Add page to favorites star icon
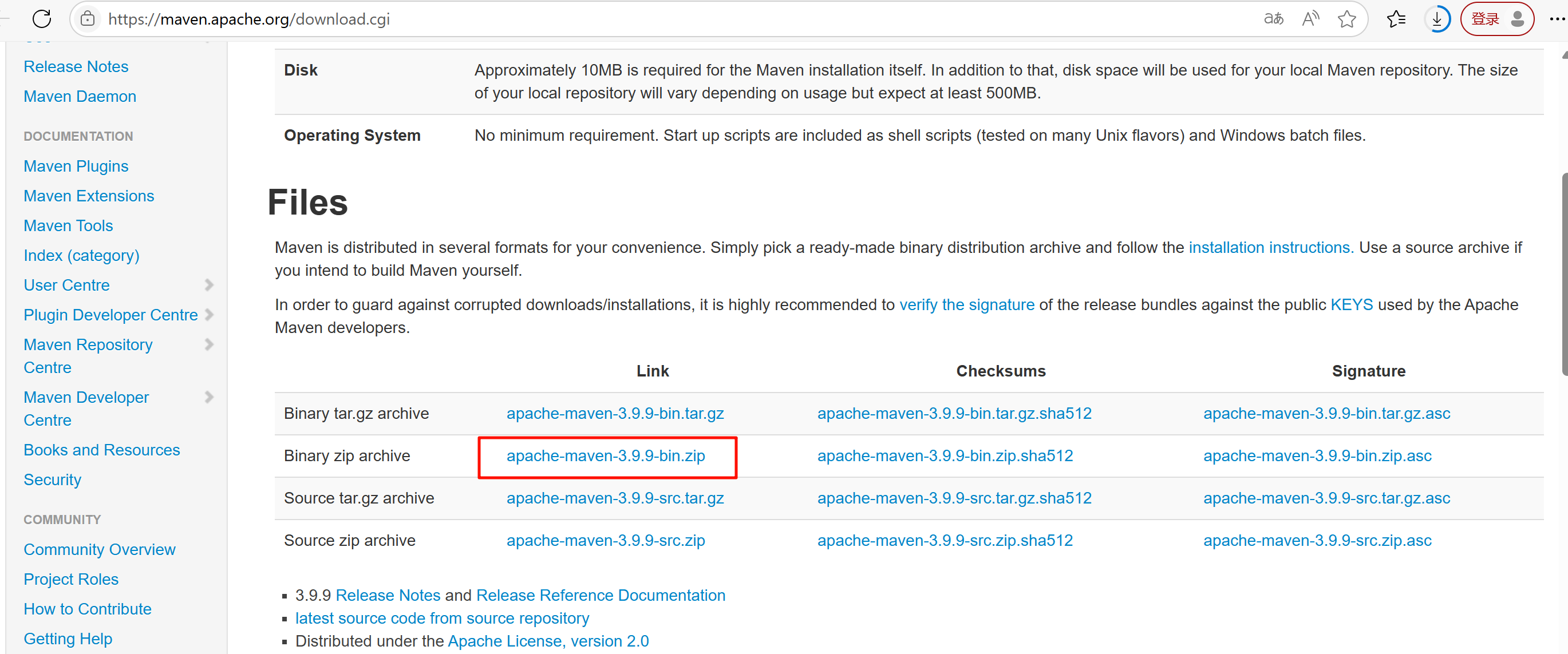This screenshot has height=654, width=1568. (1346, 19)
